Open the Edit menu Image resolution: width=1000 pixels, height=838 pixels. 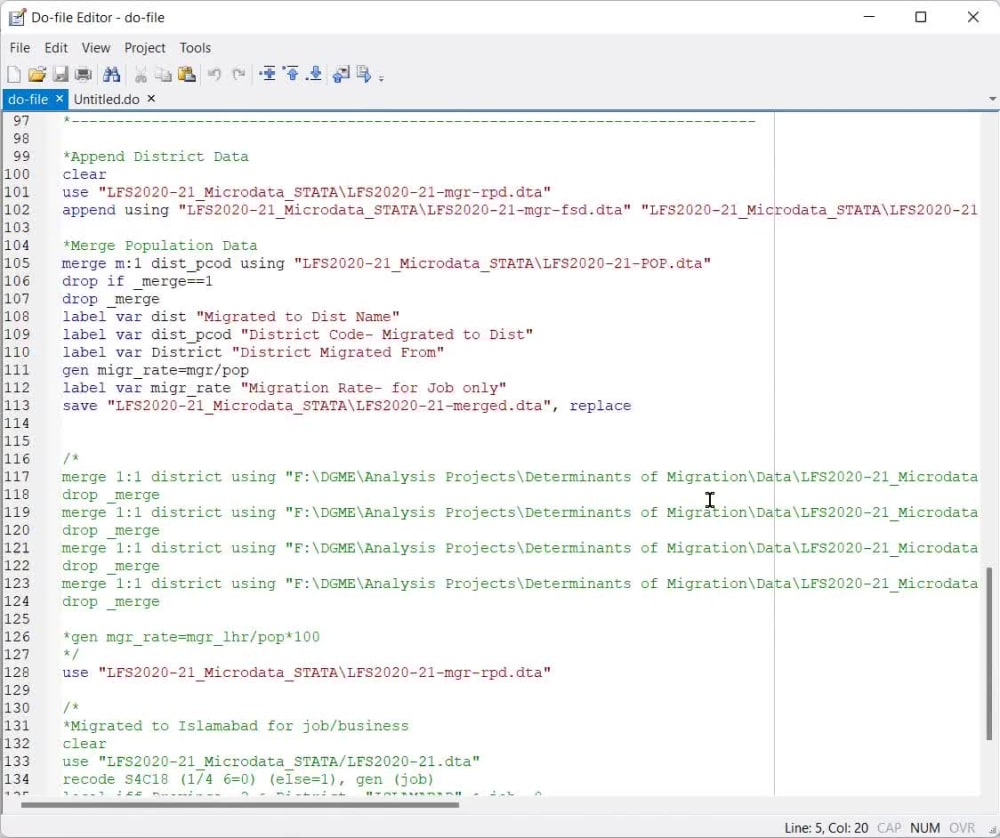(x=55, y=48)
